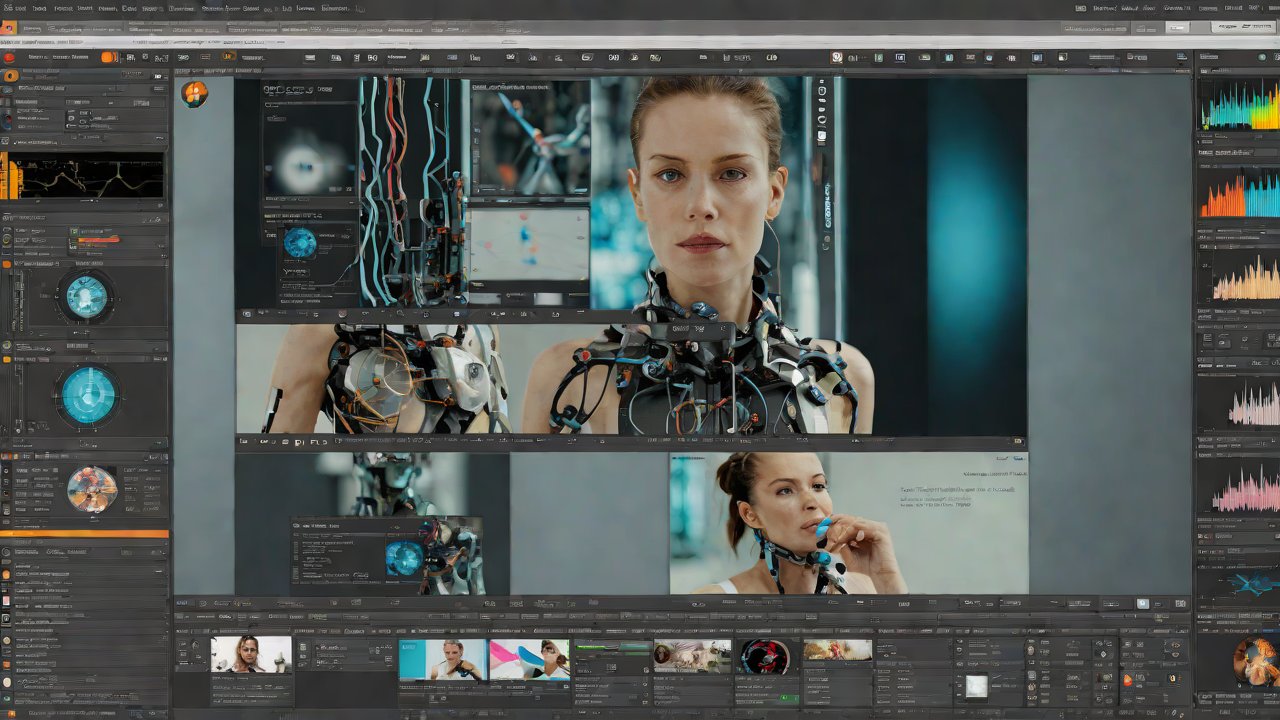Screen dimensions: 1280x720
Task: Adjust the red-orange slider in the left panel
Action: pyautogui.click(x=97, y=239)
